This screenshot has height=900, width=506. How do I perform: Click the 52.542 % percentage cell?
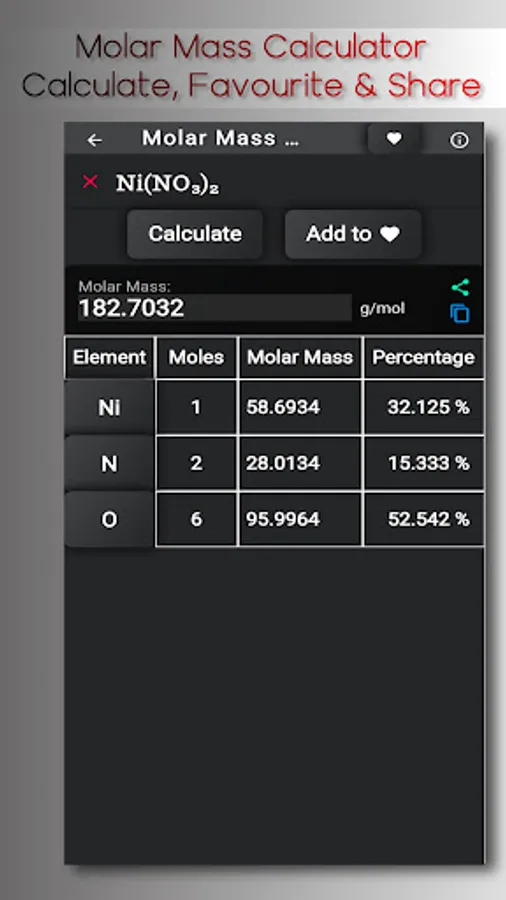423,519
